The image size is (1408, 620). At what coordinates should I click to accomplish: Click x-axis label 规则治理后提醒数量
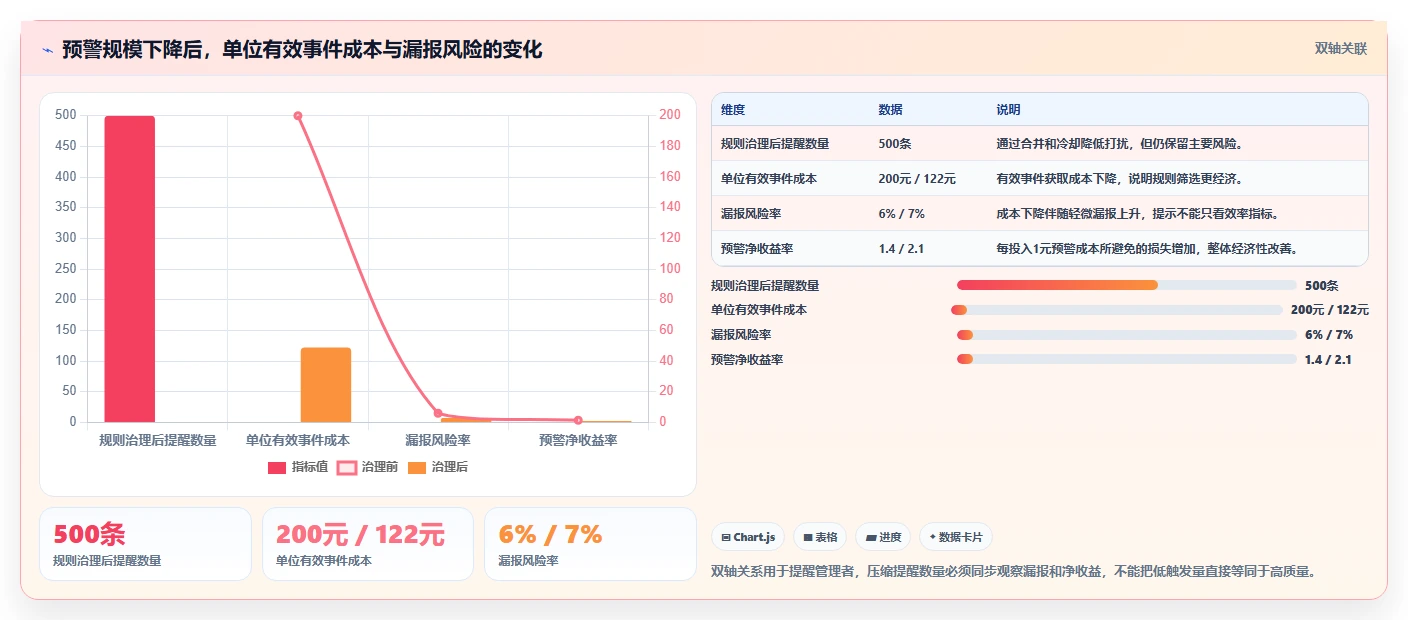point(158,440)
